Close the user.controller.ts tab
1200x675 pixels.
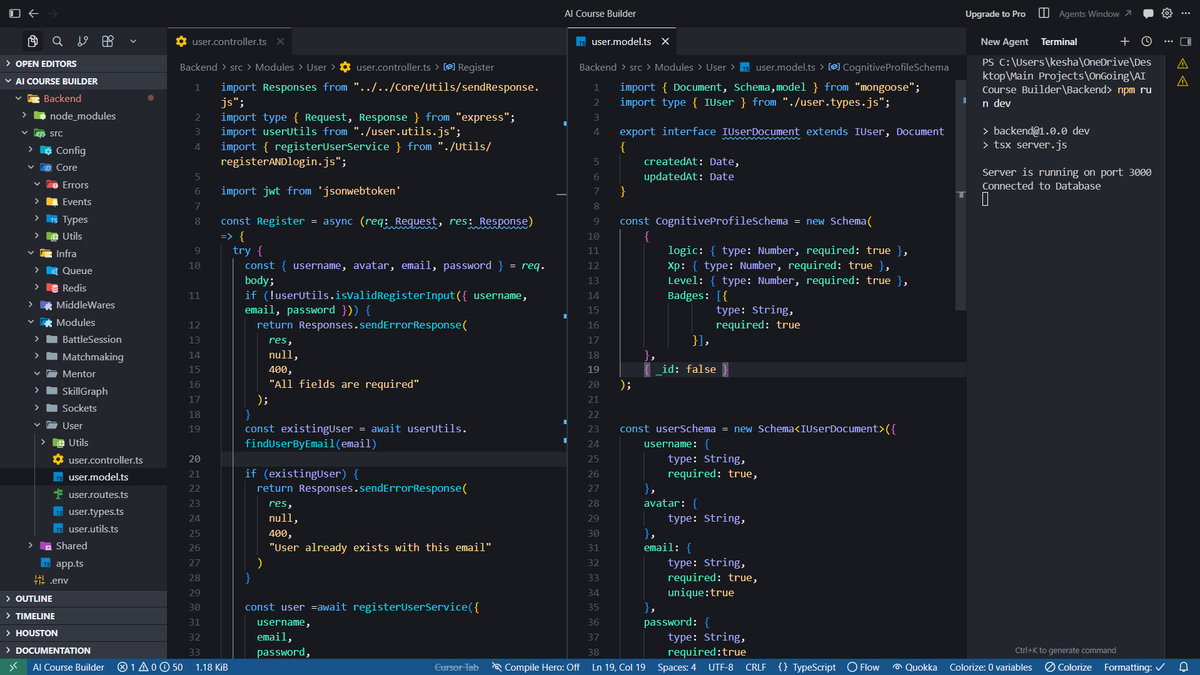click(x=281, y=42)
